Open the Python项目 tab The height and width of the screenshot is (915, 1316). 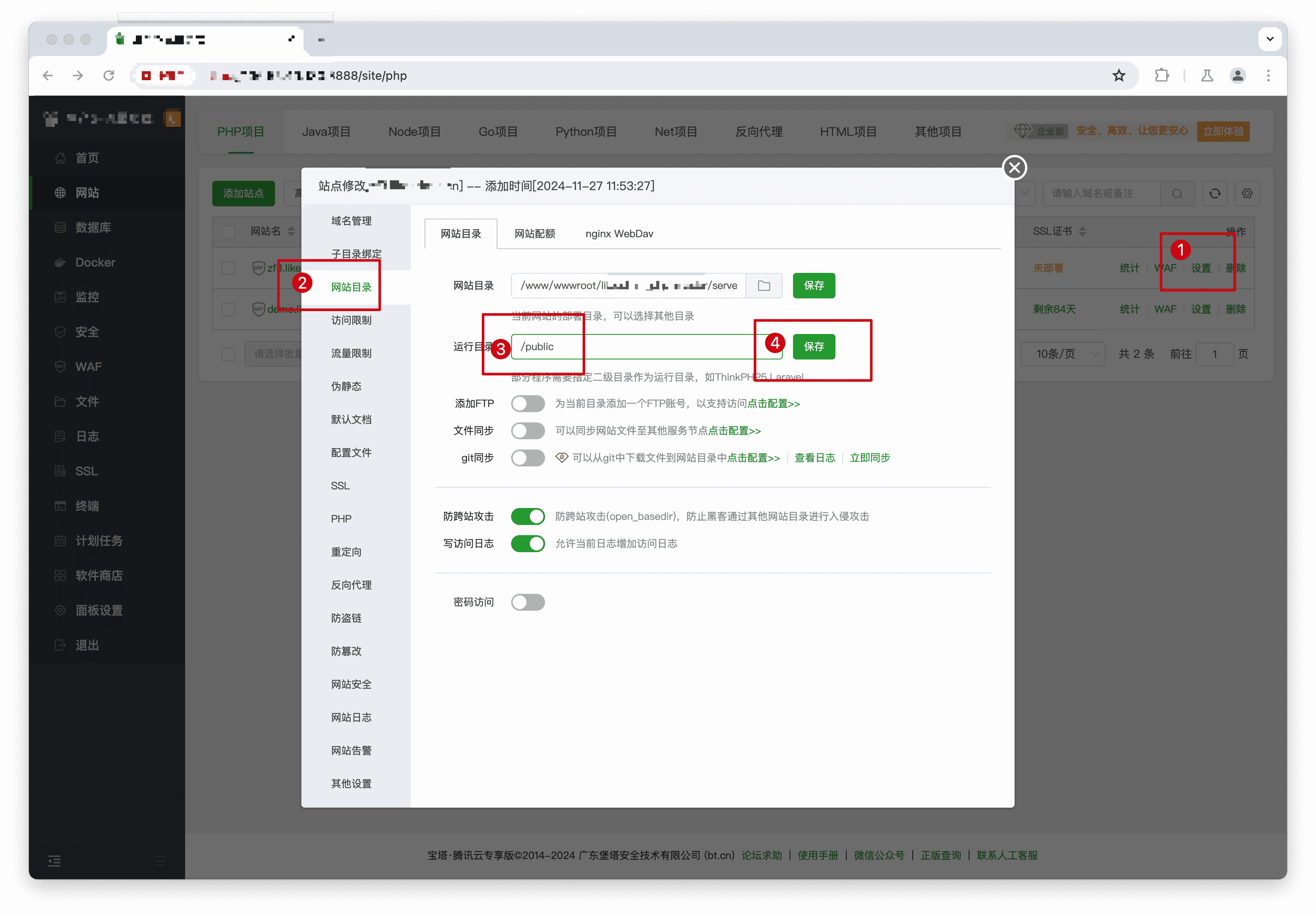point(586,132)
